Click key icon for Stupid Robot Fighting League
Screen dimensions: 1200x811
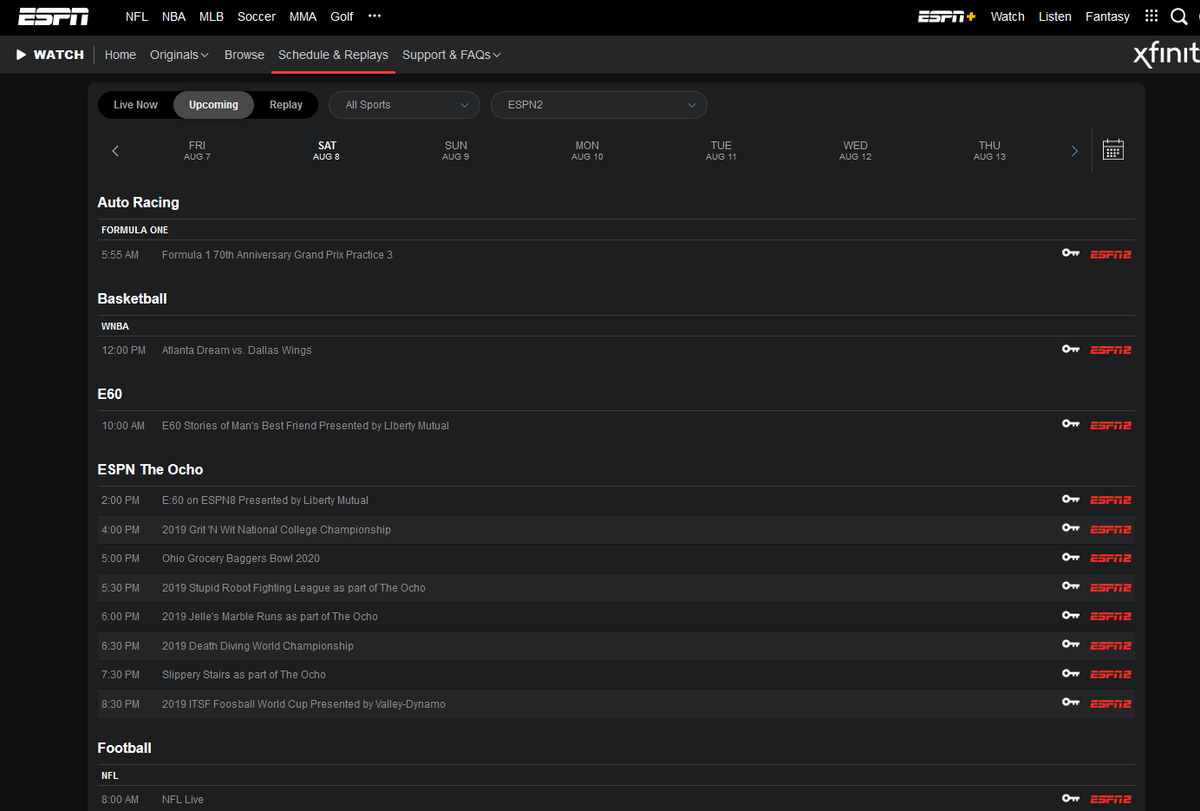pyautogui.click(x=1071, y=587)
